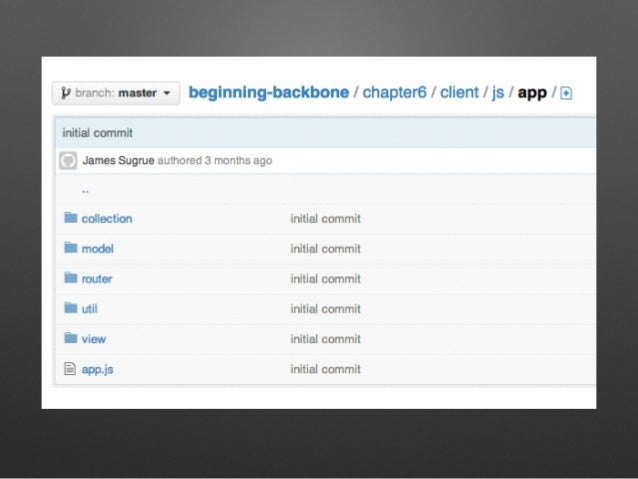Open util row's initial commit message
The width and height of the screenshot is (638, 479).
click(326, 309)
